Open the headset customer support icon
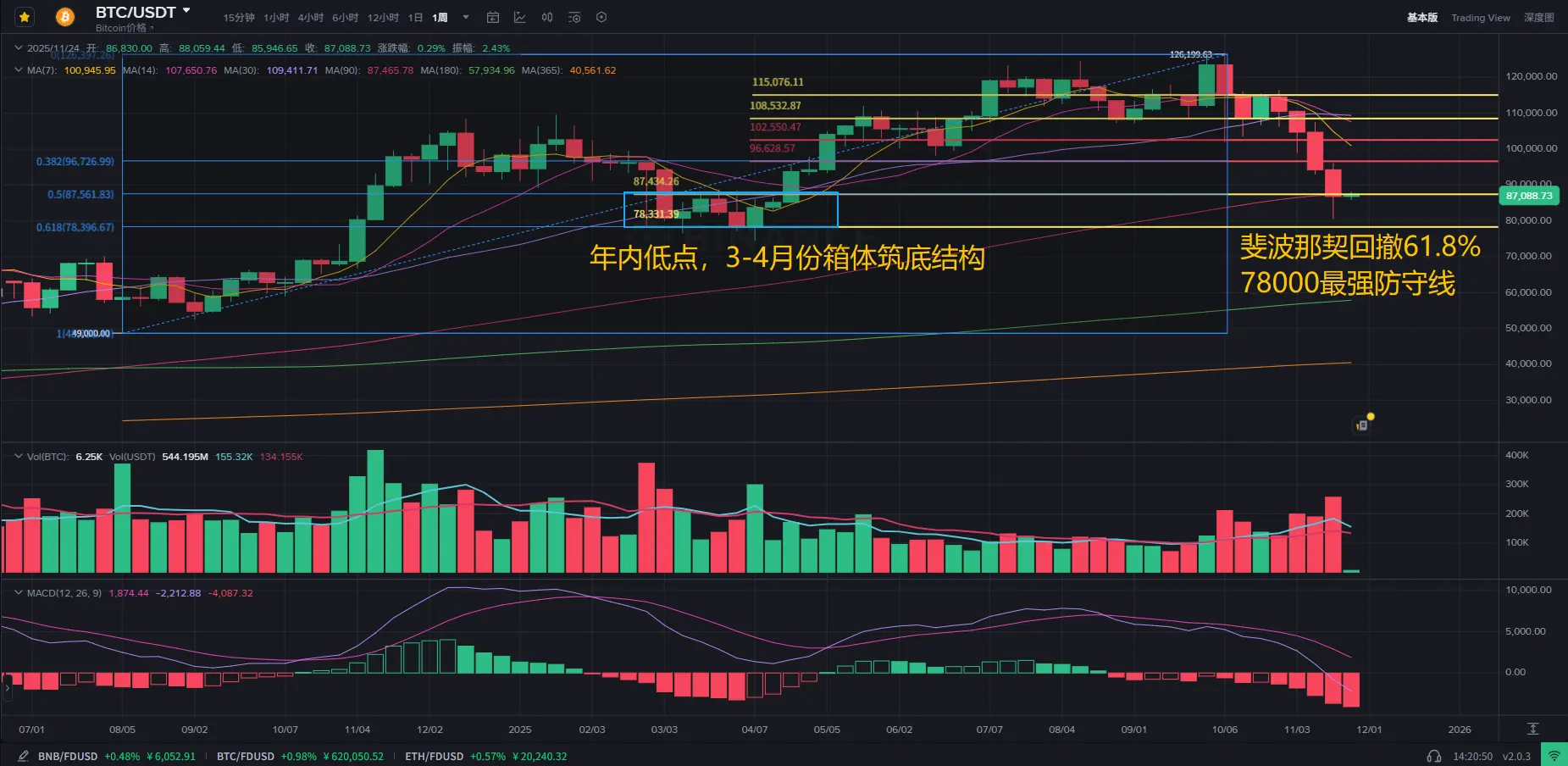Image resolution: width=1568 pixels, height=766 pixels. [1434, 756]
